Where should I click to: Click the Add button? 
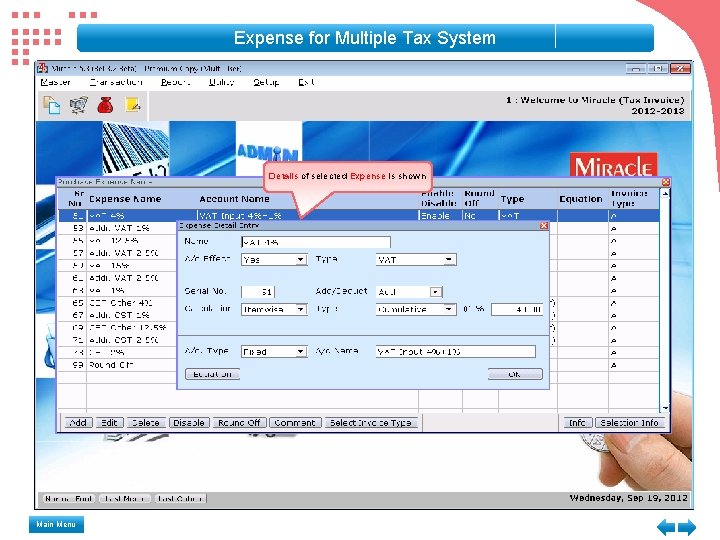click(x=79, y=422)
